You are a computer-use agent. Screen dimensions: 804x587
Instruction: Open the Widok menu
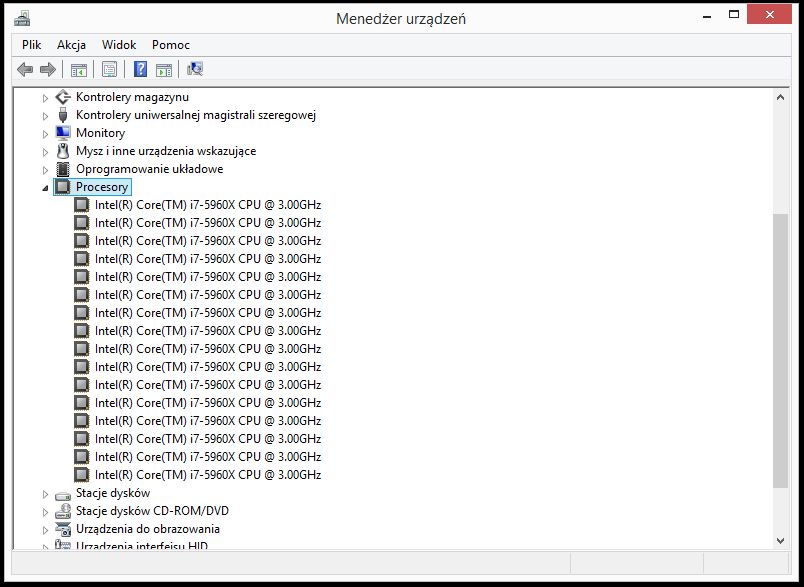119,45
